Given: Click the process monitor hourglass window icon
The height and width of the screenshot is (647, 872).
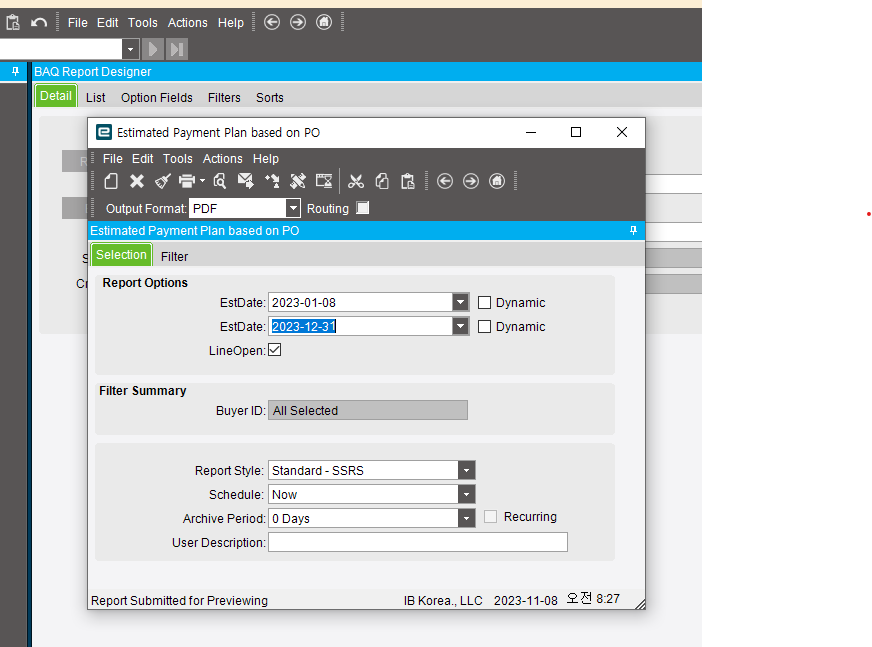Looking at the screenshot, I should point(324,181).
